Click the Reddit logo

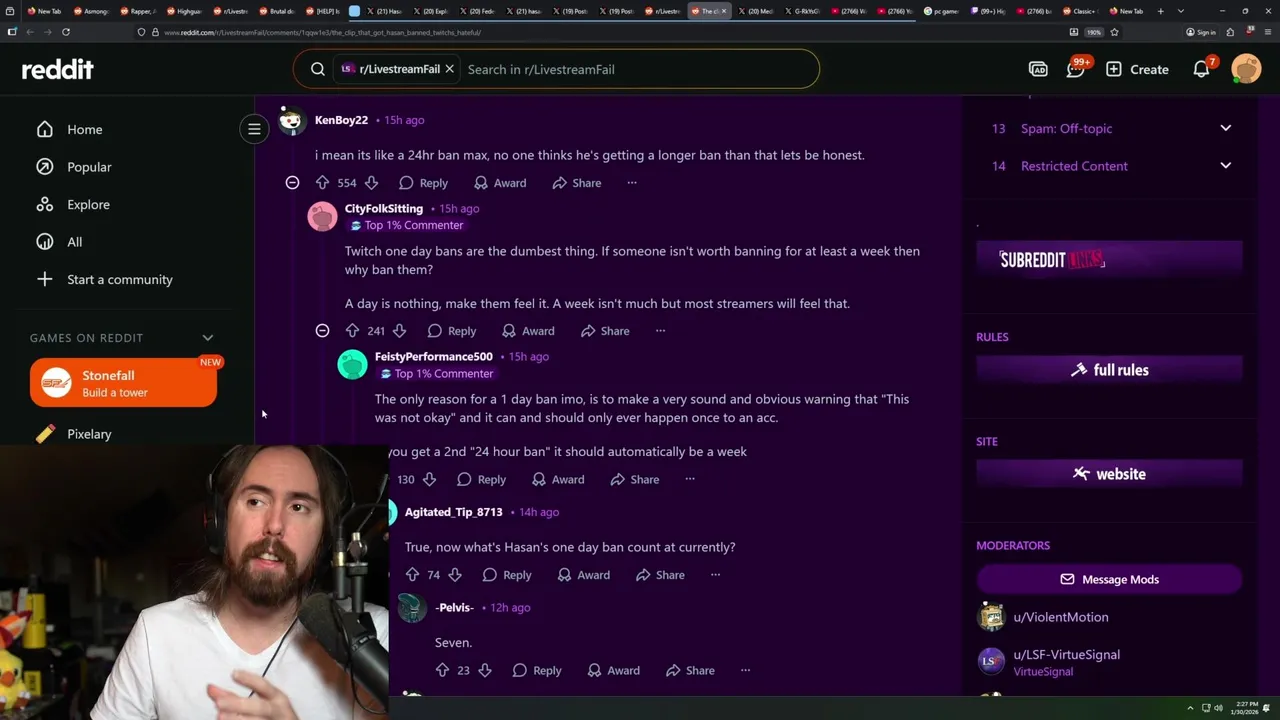pyautogui.click(x=58, y=69)
